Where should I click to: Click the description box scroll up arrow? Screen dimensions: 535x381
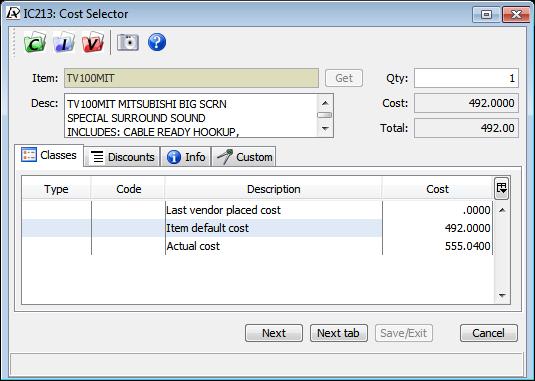325,102
